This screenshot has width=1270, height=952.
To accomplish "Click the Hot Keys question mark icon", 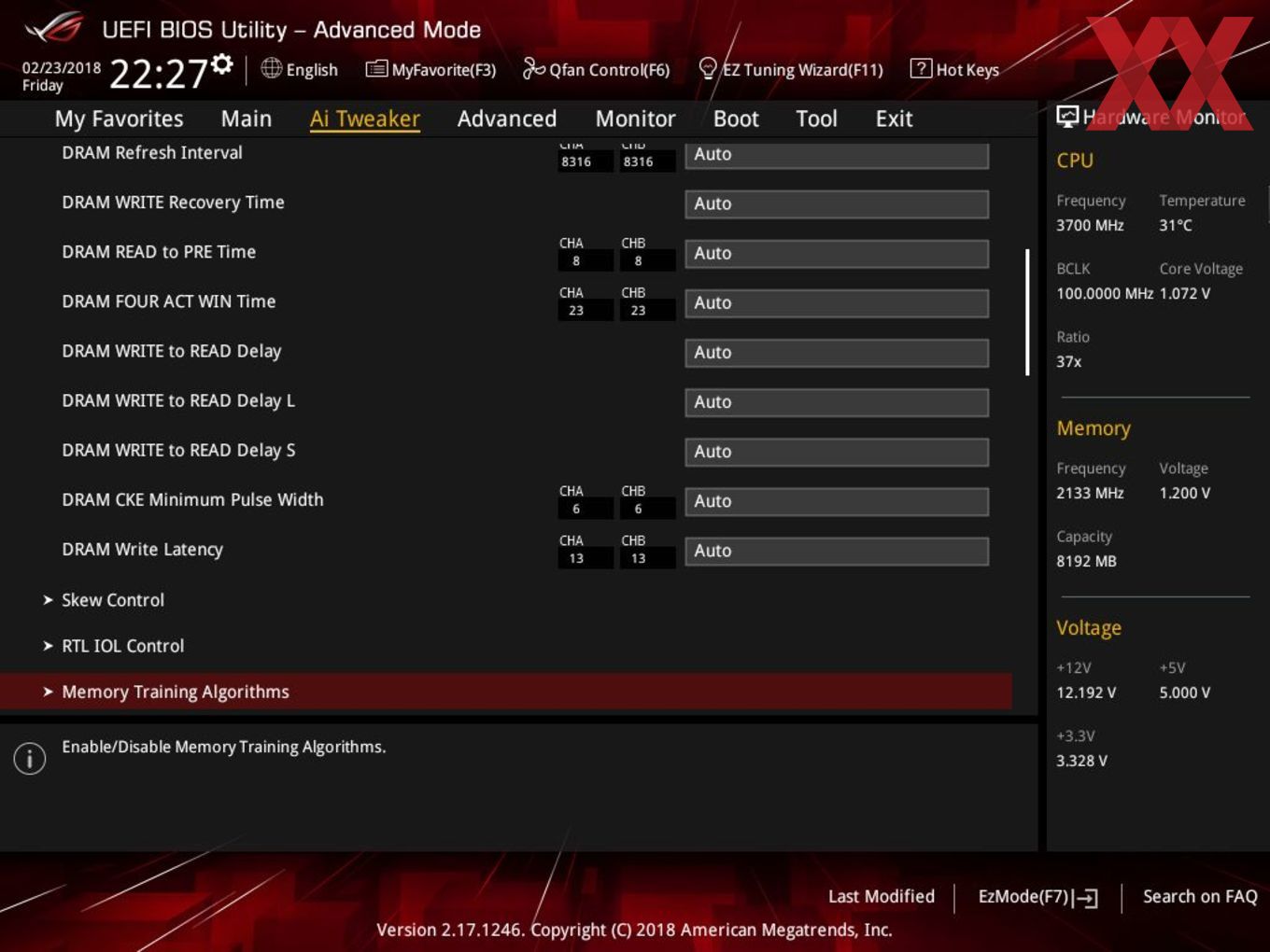I will [921, 68].
